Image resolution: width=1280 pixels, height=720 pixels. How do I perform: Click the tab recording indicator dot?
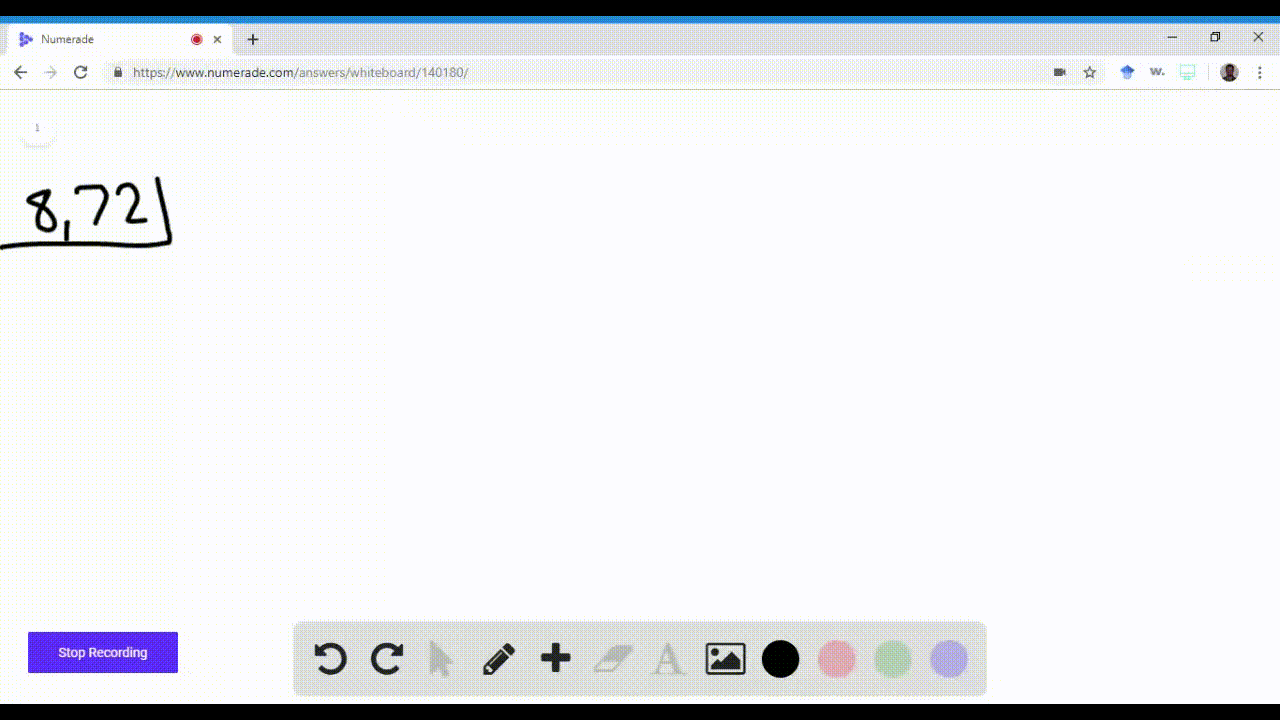196,39
